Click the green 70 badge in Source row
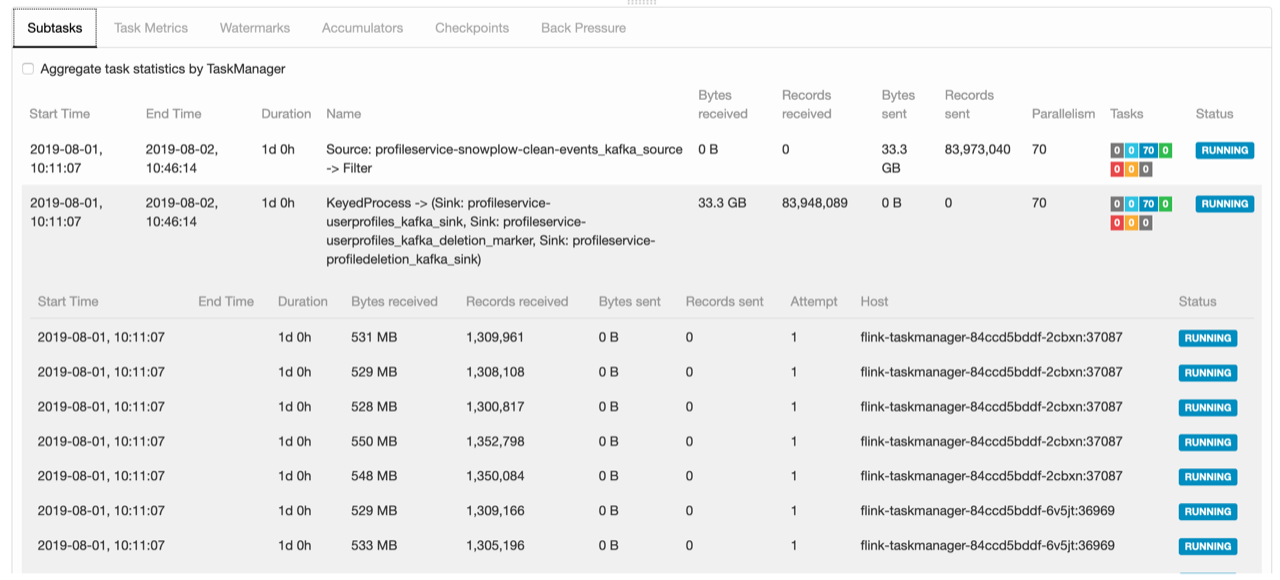This screenshot has width=1280, height=580. (x=1149, y=151)
